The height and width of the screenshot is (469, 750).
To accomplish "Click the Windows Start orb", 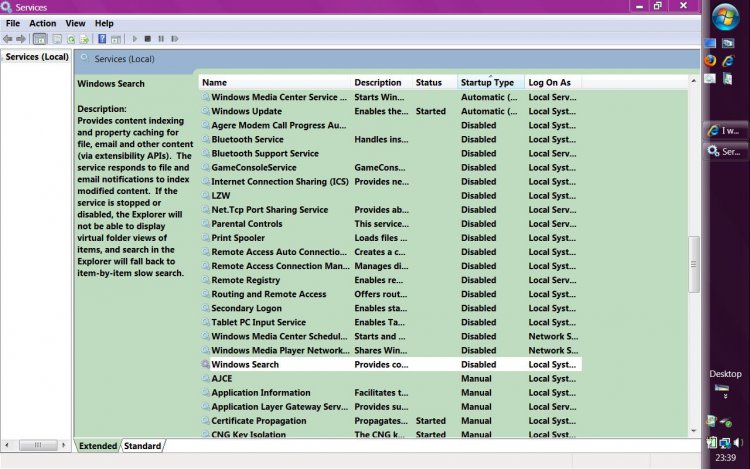I will click(725, 17).
